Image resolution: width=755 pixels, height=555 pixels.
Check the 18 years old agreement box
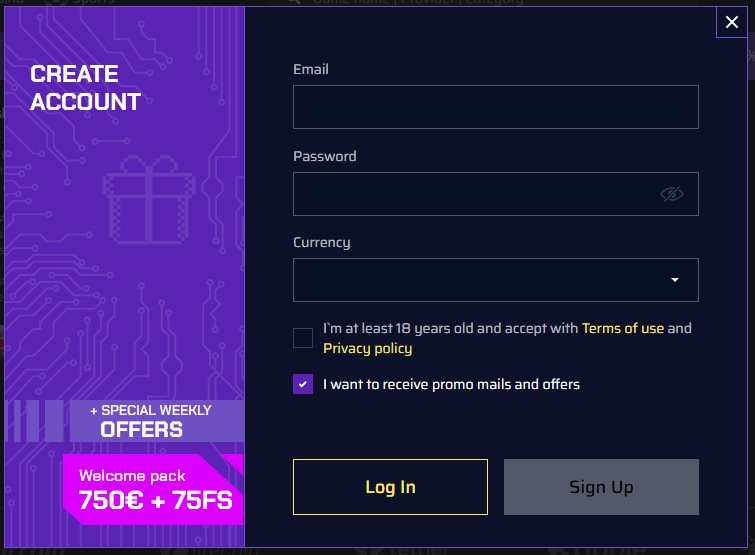pos(303,338)
